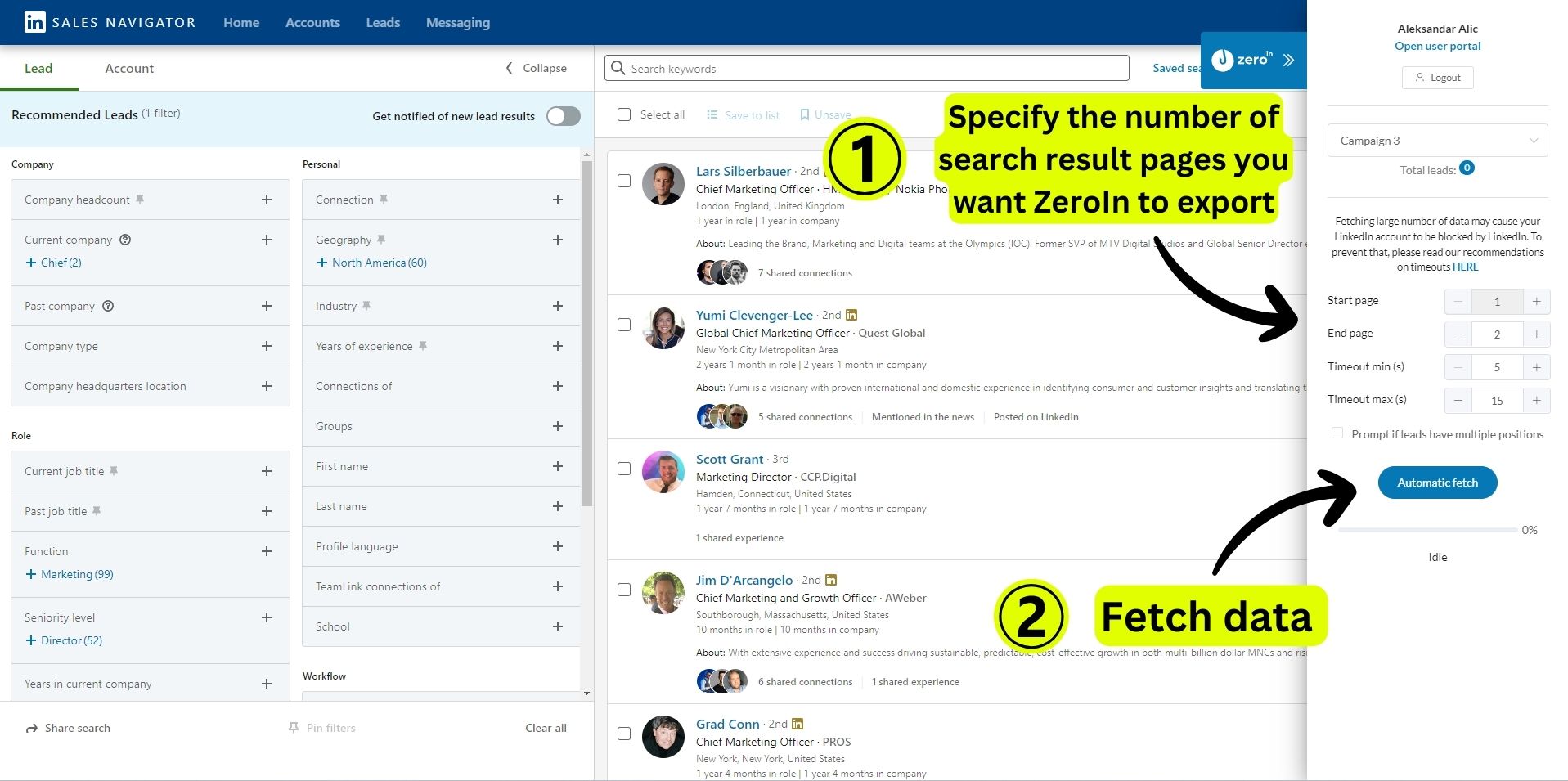The image size is (1568, 781).
Task: Decrease Timeout max seconds
Action: pos(1458,400)
